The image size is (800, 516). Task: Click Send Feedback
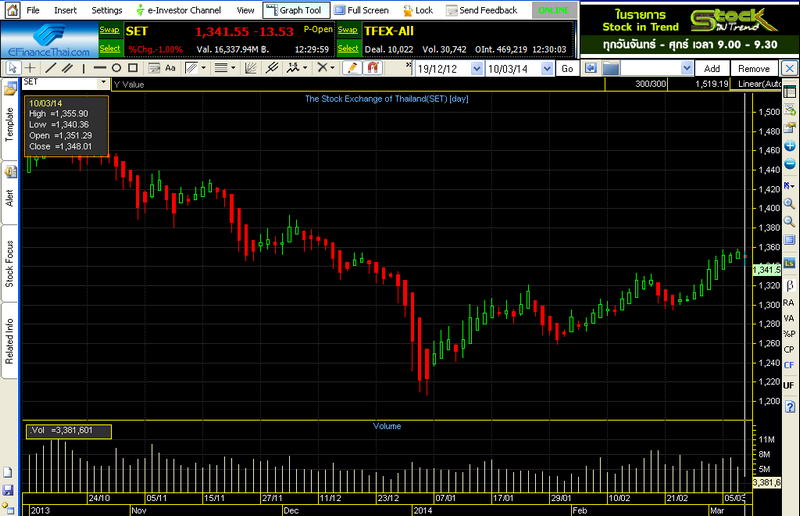pyautogui.click(x=482, y=10)
